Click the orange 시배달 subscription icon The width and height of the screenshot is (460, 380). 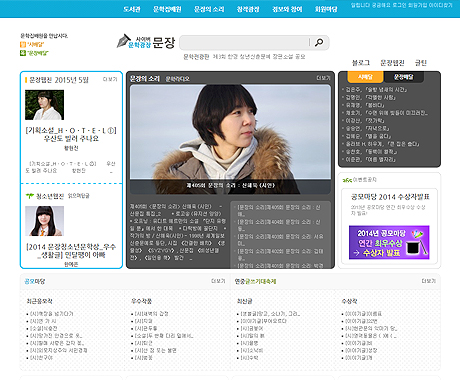click(23, 44)
